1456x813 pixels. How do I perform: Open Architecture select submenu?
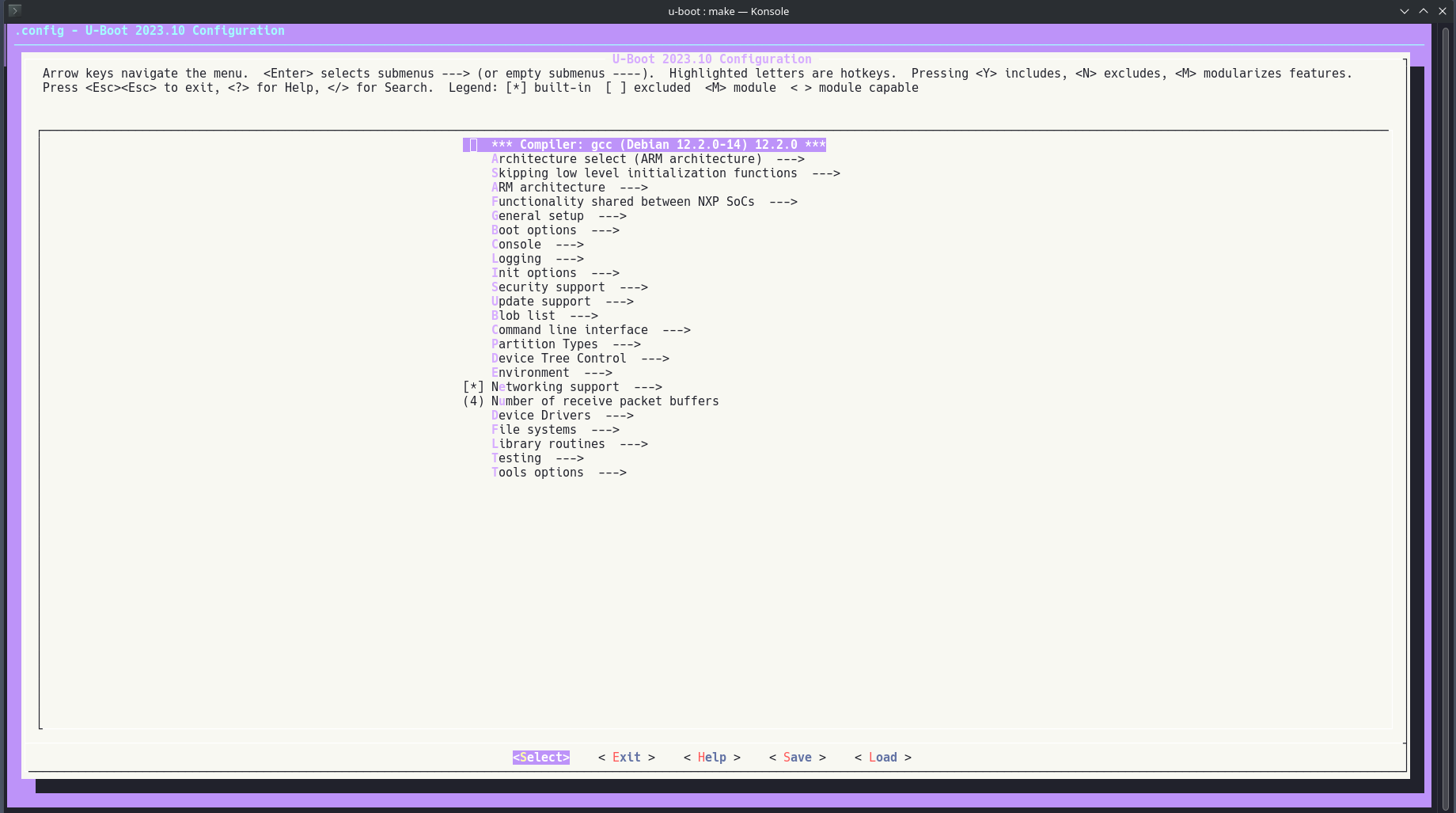pyautogui.click(x=647, y=159)
